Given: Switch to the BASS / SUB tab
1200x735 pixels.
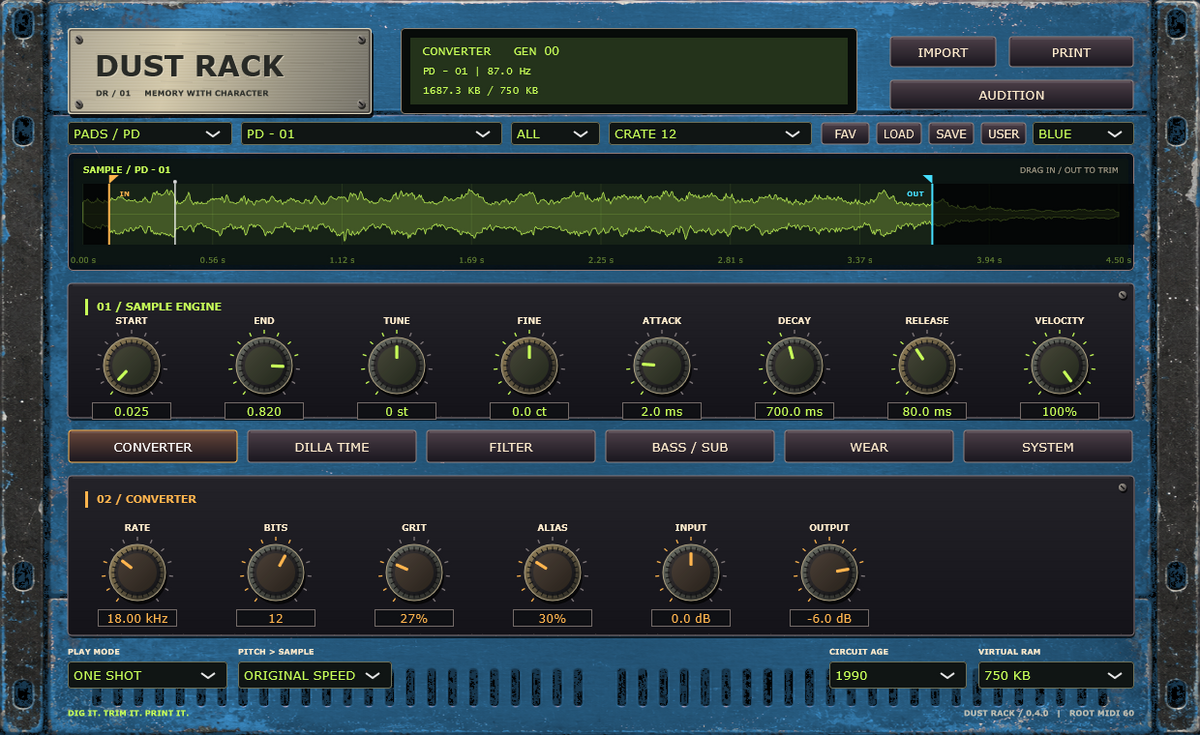Looking at the screenshot, I should click(x=690, y=447).
